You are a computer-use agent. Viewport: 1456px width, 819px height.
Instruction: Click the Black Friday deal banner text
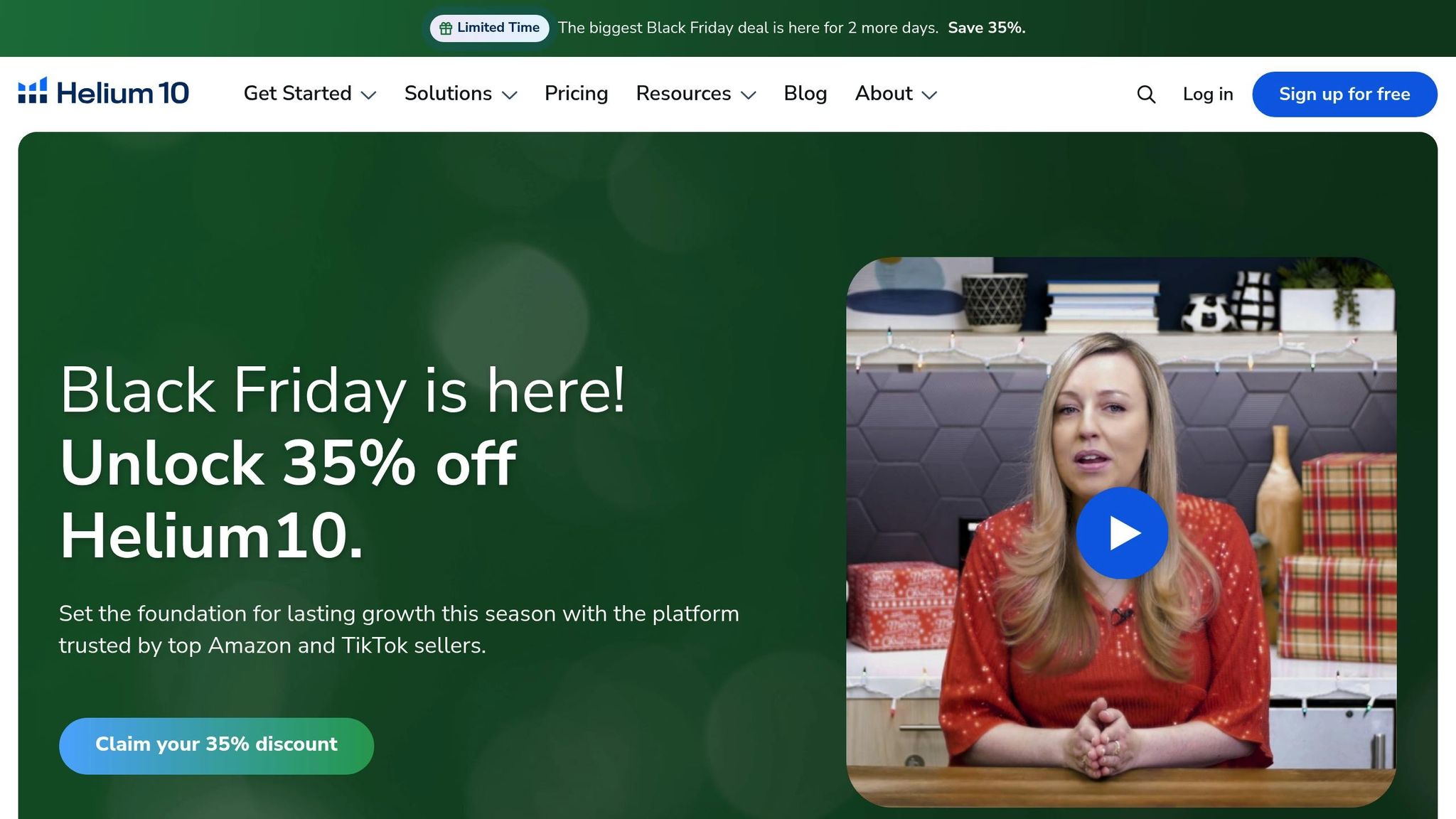point(748,28)
